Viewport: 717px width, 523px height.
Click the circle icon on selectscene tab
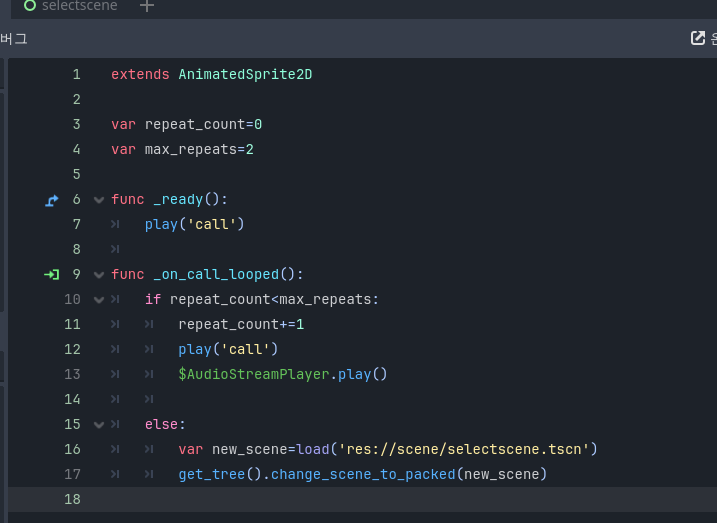30,5
